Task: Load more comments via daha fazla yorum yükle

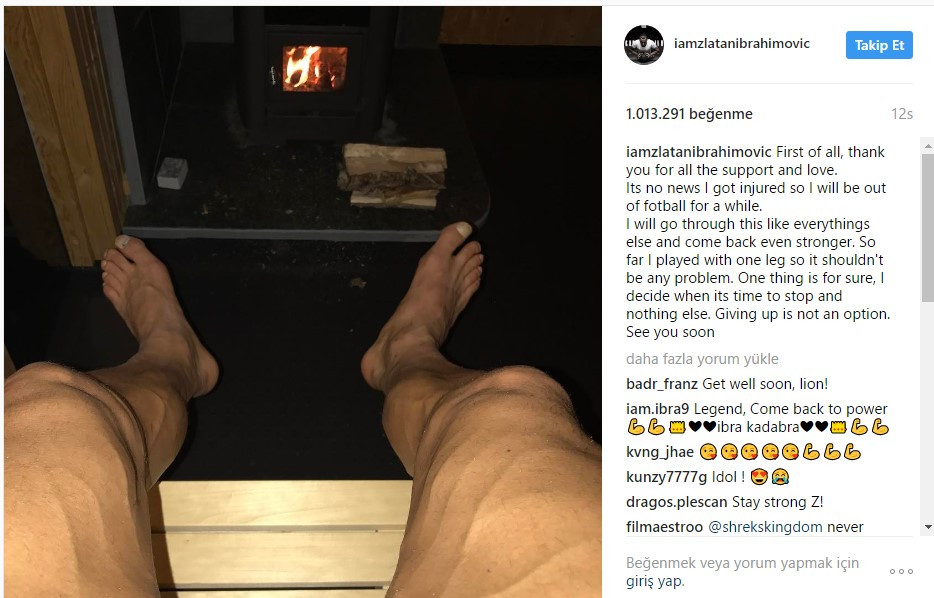Action: tap(702, 359)
